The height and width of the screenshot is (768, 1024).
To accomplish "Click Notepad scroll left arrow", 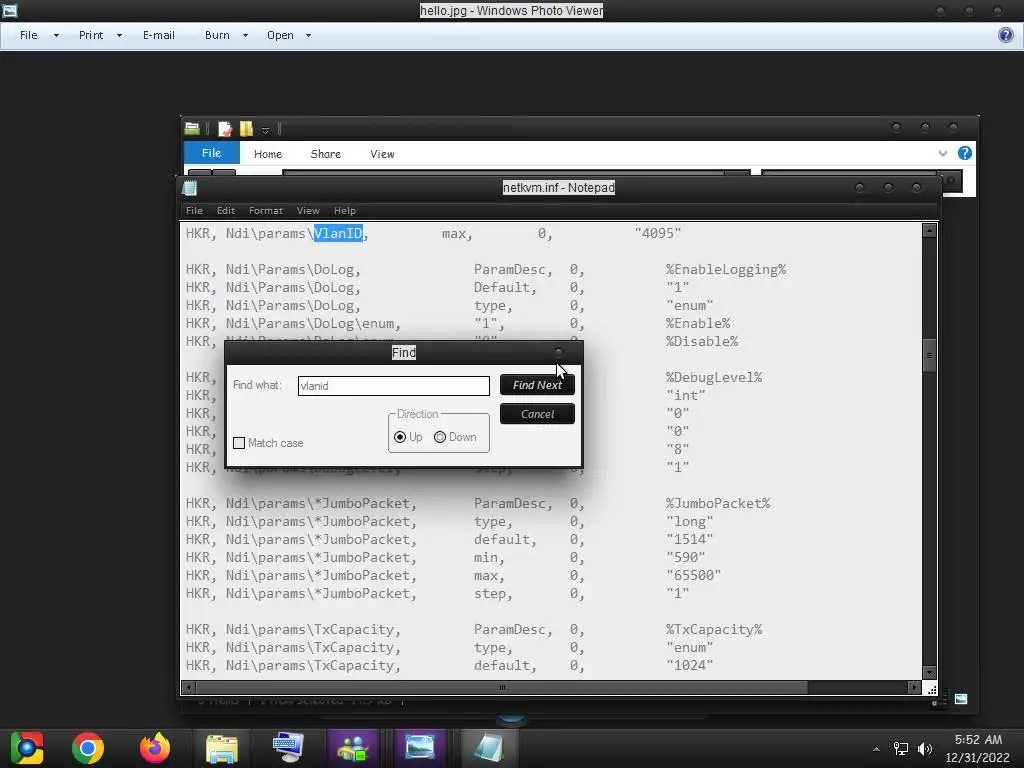I will [x=188, y=687].
